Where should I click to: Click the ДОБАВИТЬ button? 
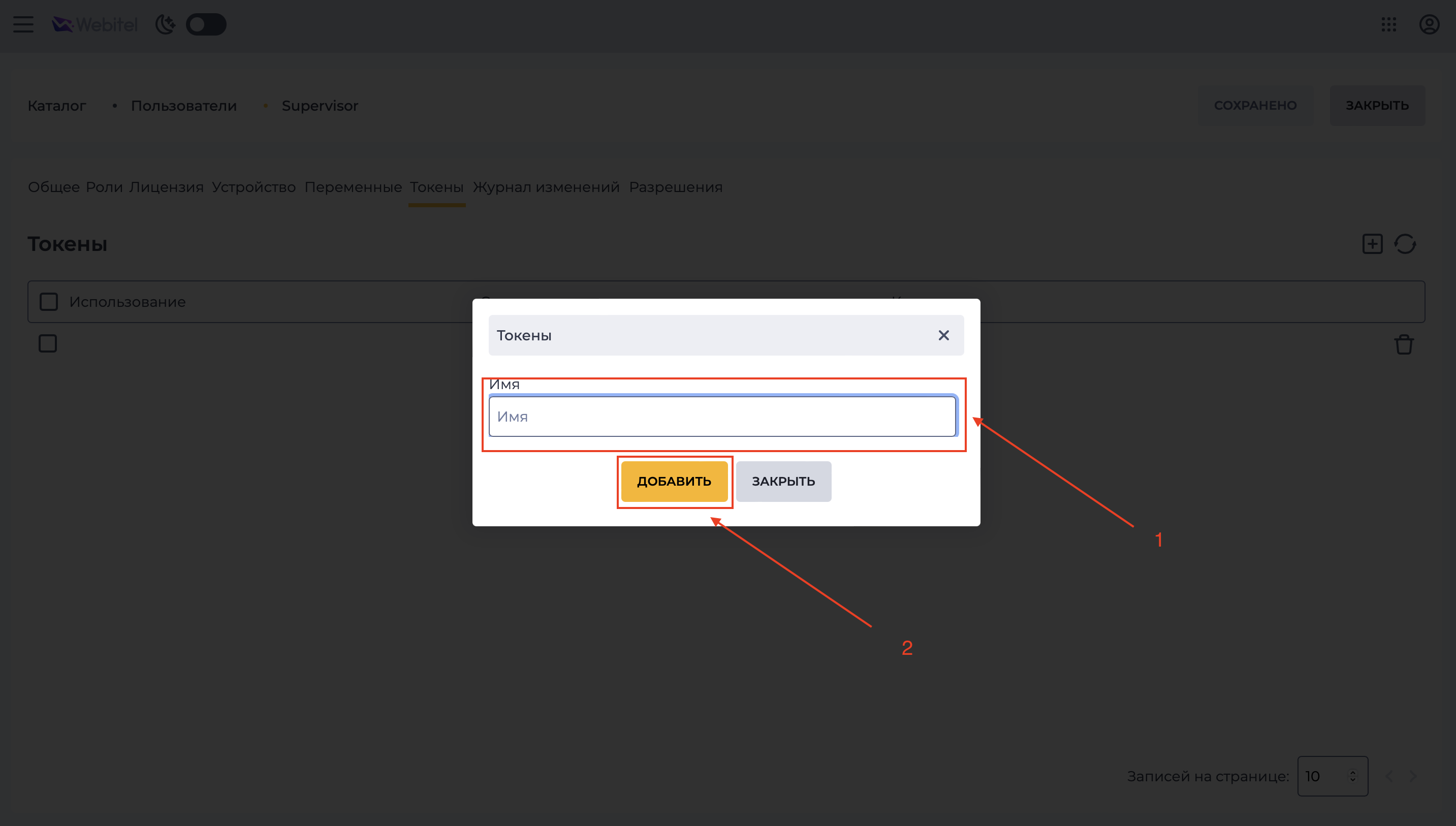674,481
